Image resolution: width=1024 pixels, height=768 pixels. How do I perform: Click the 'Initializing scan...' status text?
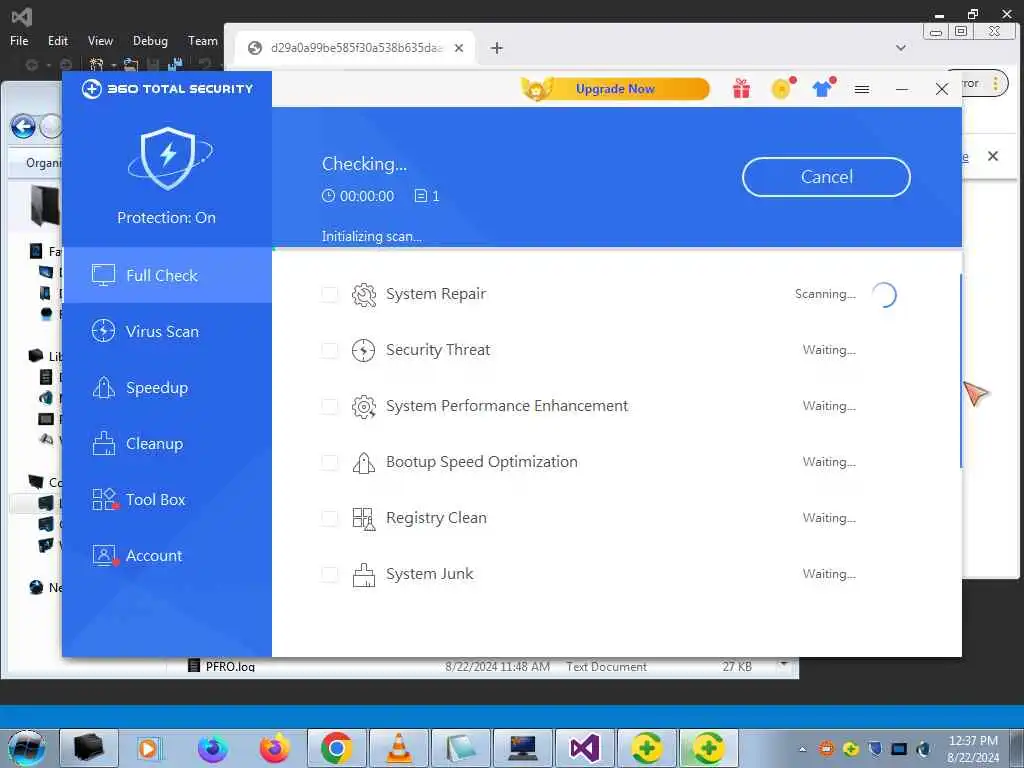click(372, 236)
